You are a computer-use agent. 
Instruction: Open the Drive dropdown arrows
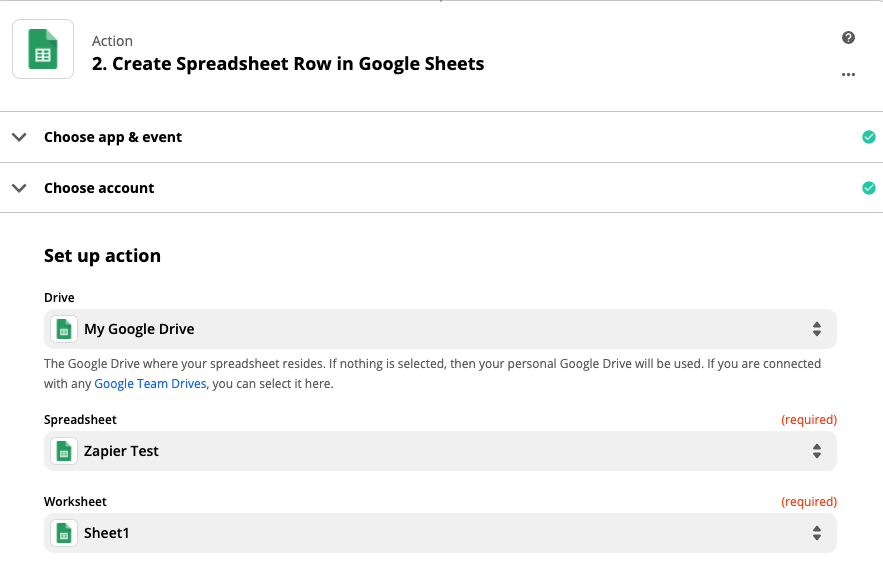[817, 329]
